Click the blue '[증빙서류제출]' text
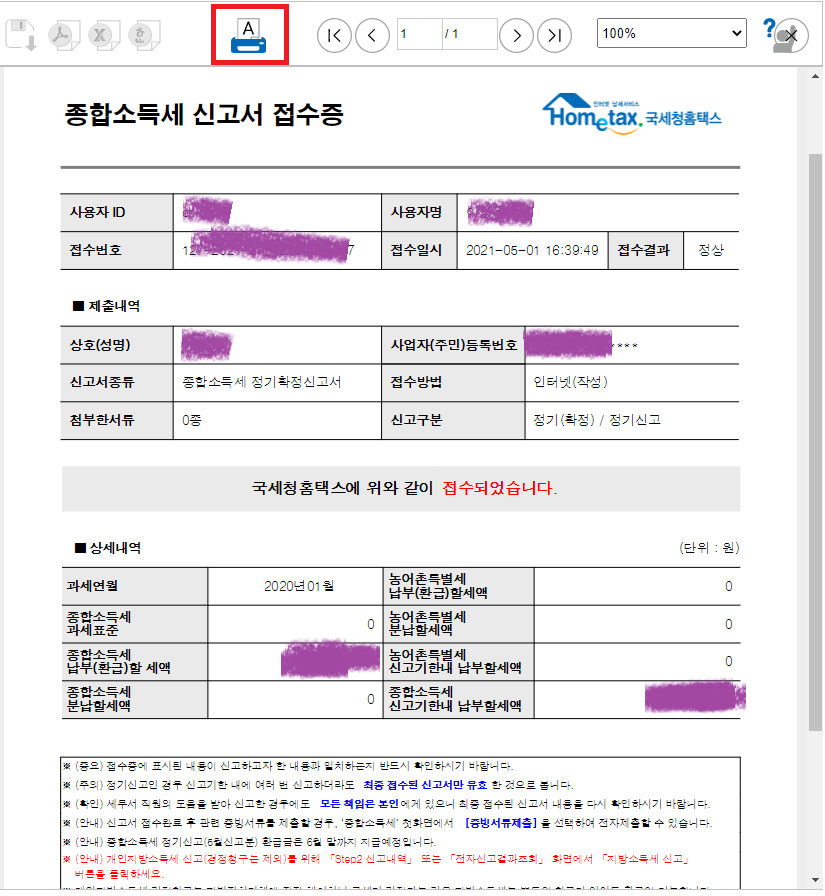The image size is (825, 896). tap(501, 823)
